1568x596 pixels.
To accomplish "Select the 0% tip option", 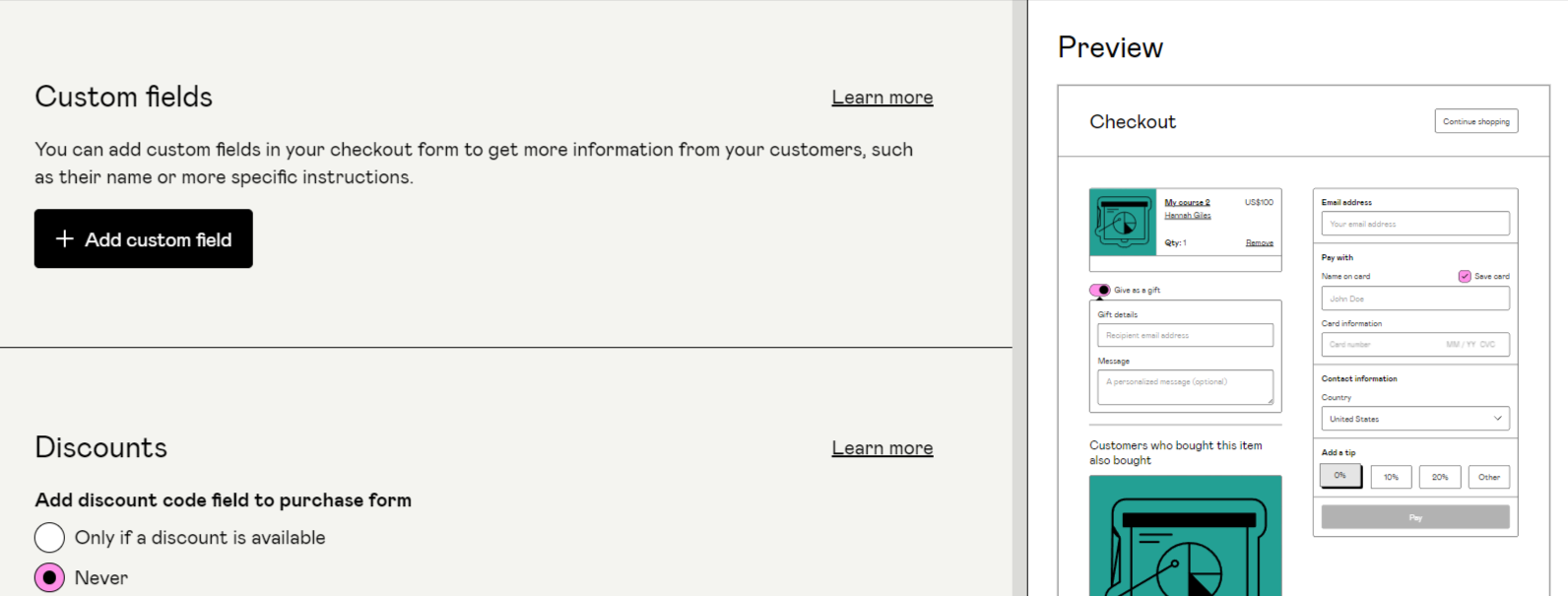I will [x=1340, y=476].
